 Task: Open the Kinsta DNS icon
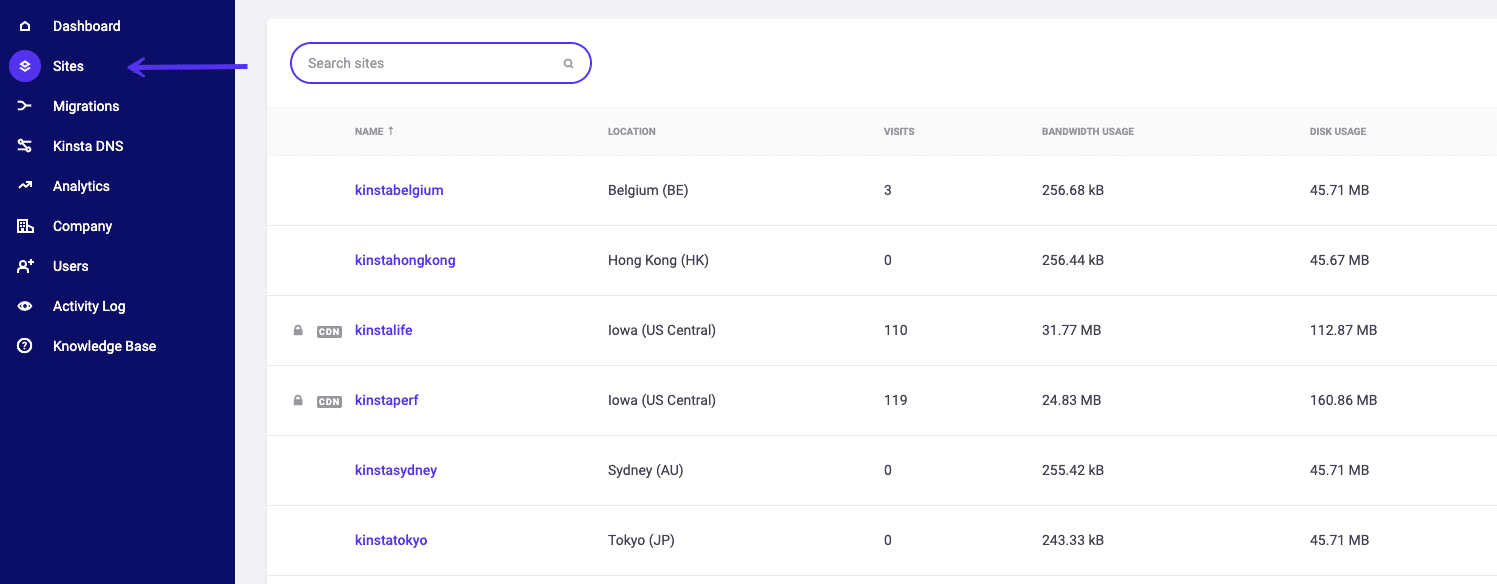[25, 145]
